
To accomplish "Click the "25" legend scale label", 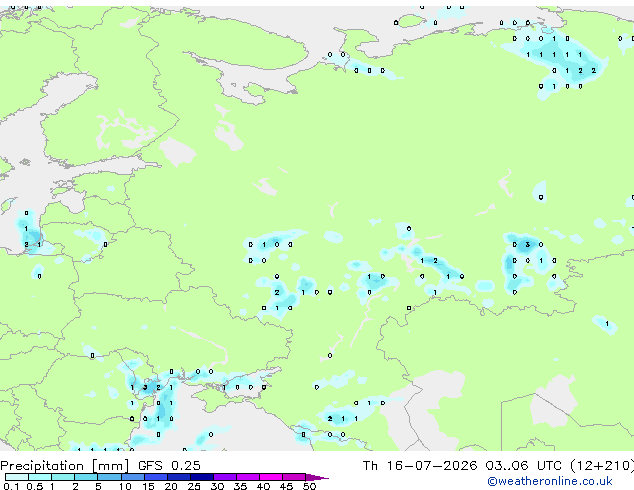I will click(x=194, y=486).
